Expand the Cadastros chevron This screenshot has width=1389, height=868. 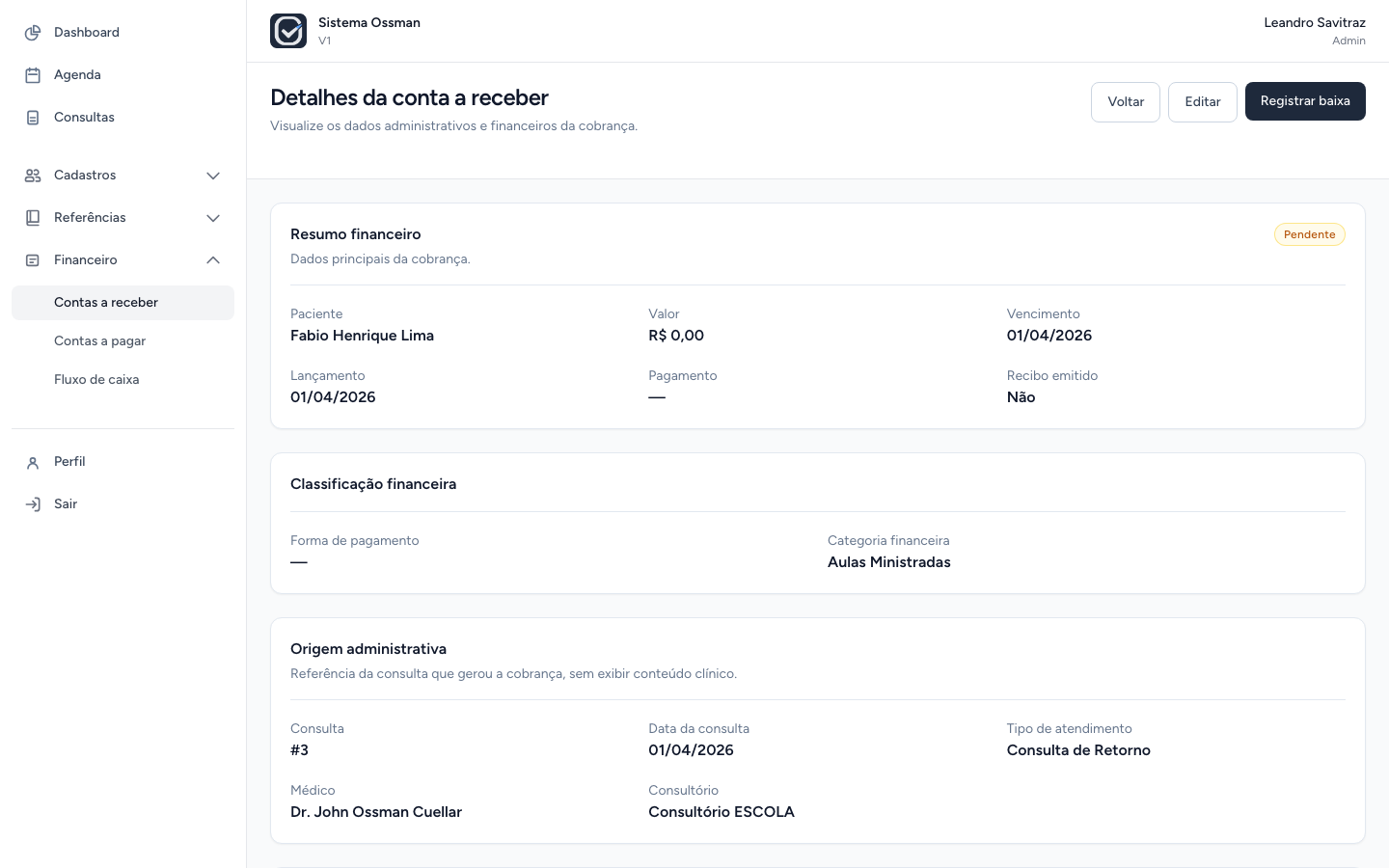click(213, 176)
